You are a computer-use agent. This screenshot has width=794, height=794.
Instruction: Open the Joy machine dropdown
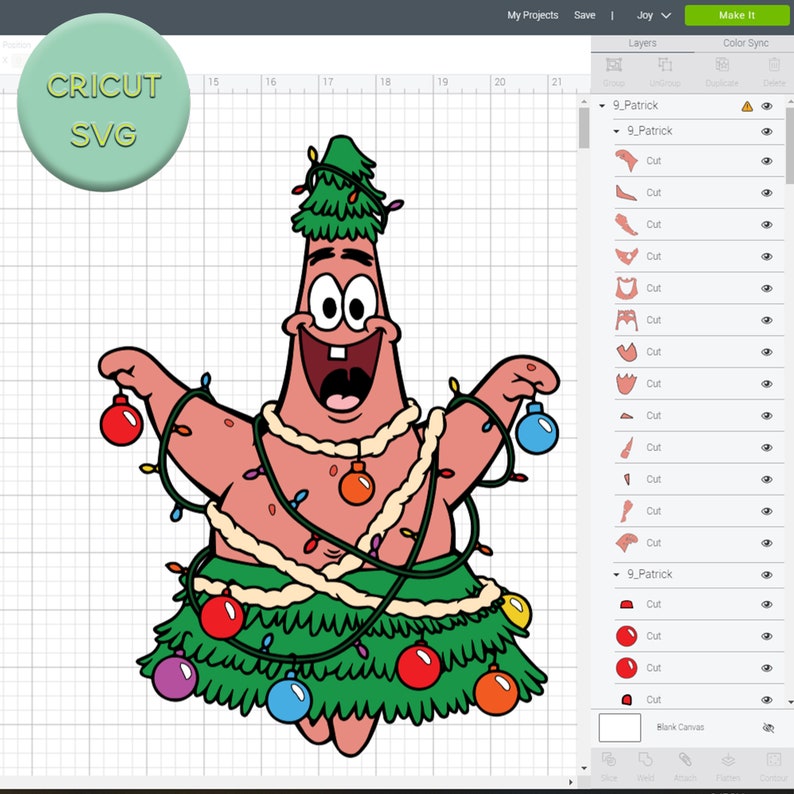(x=654, y=15)
